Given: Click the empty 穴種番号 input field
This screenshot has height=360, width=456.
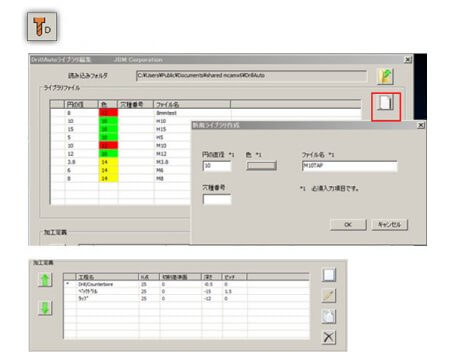Looking at the screenshot, I should tap(217, 199).
